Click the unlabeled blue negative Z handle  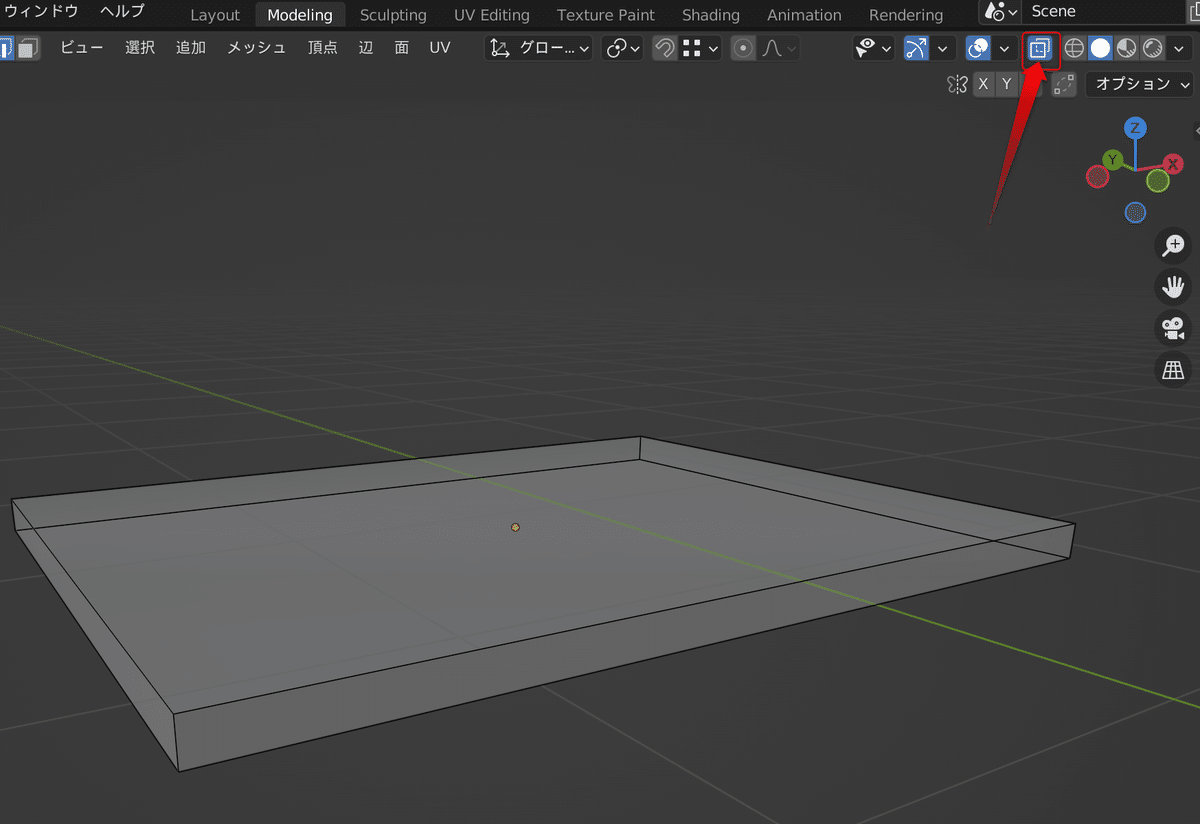1135,212
